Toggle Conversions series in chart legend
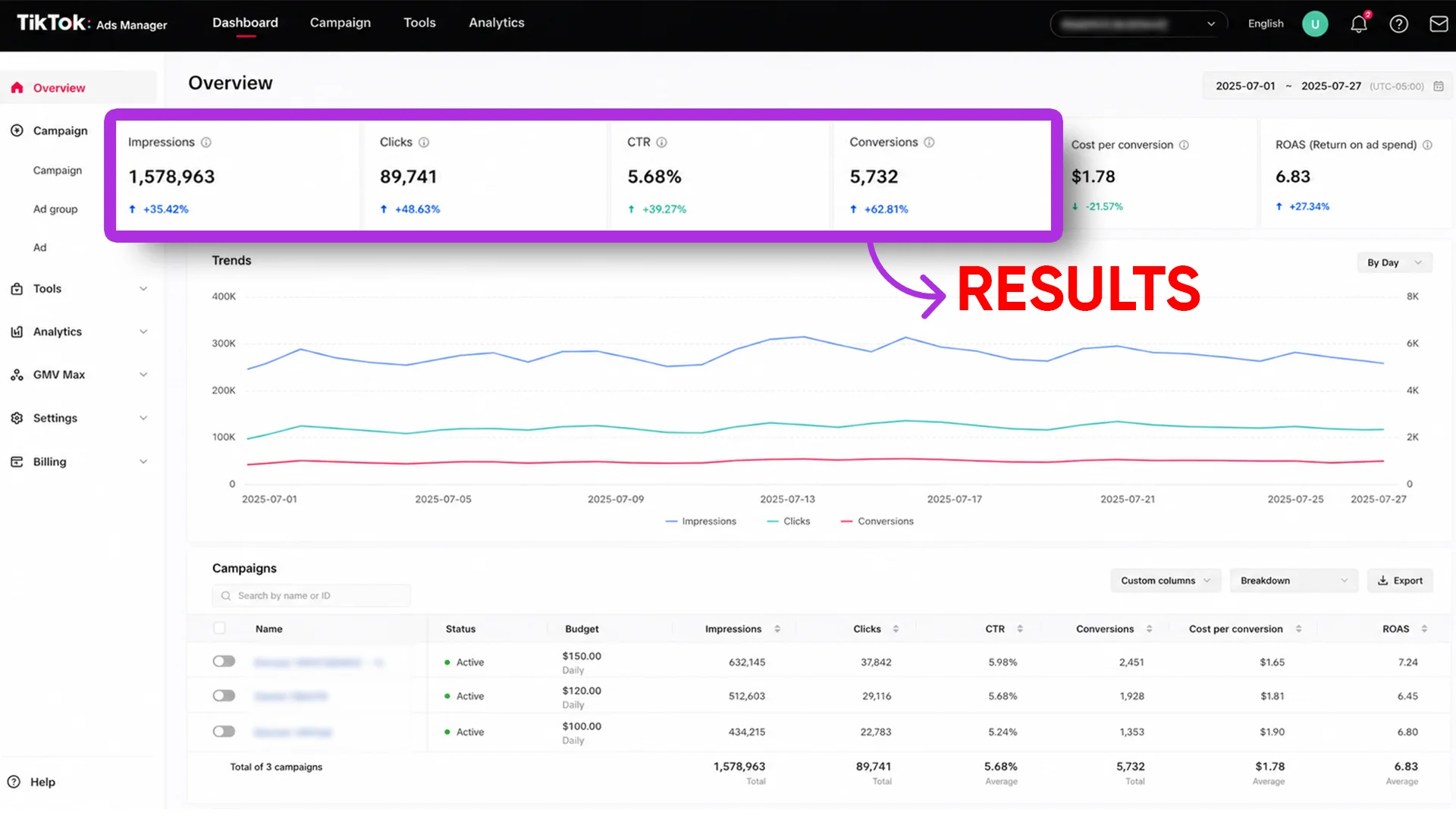Viewport: 1456px width, 819px height. coord(877,521)
